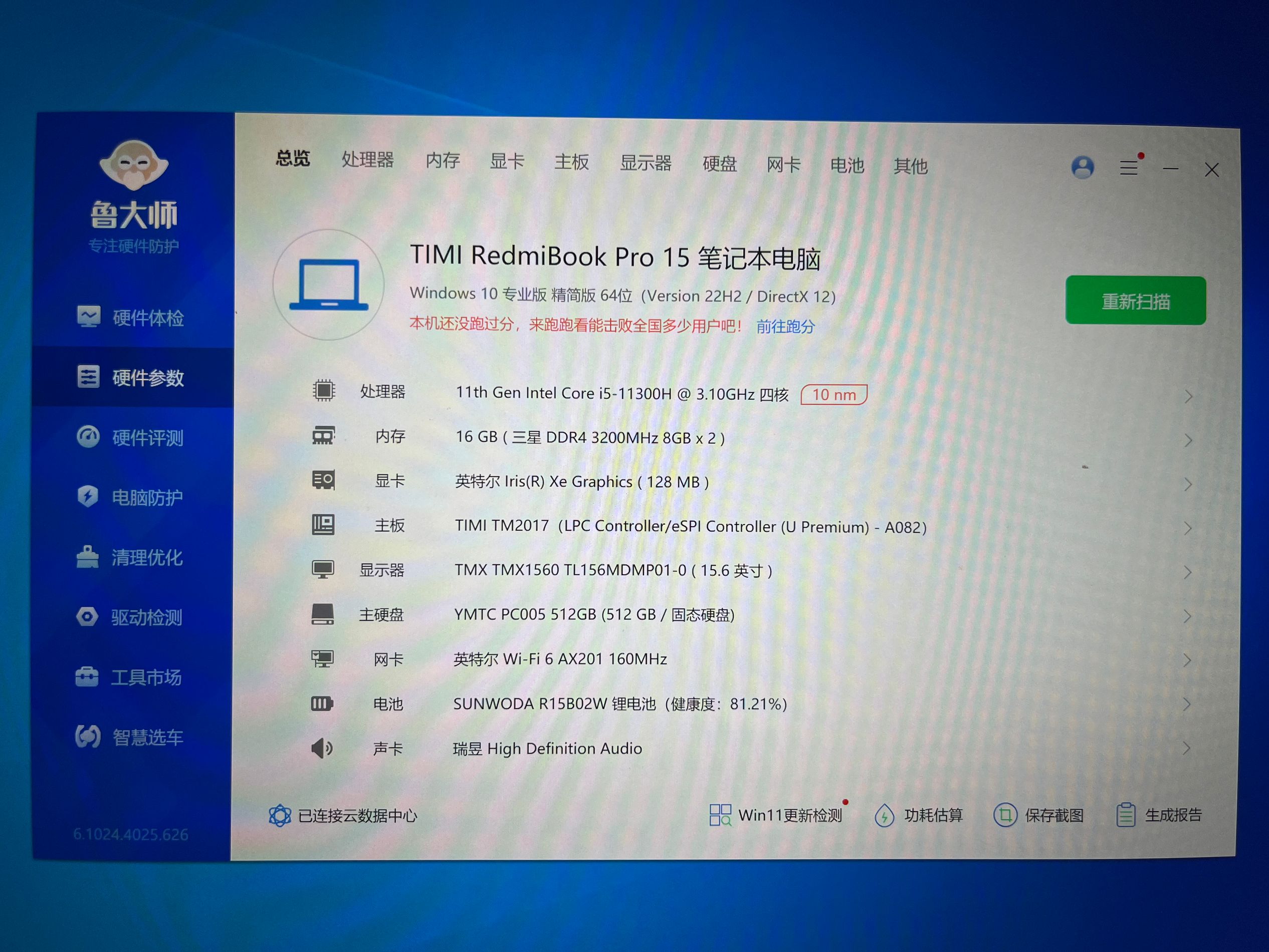Click SUNWODA R15B02W battery text
The height and width of the screenshot is (952, 1269).
pyautogui.click(x=620, y=703)
